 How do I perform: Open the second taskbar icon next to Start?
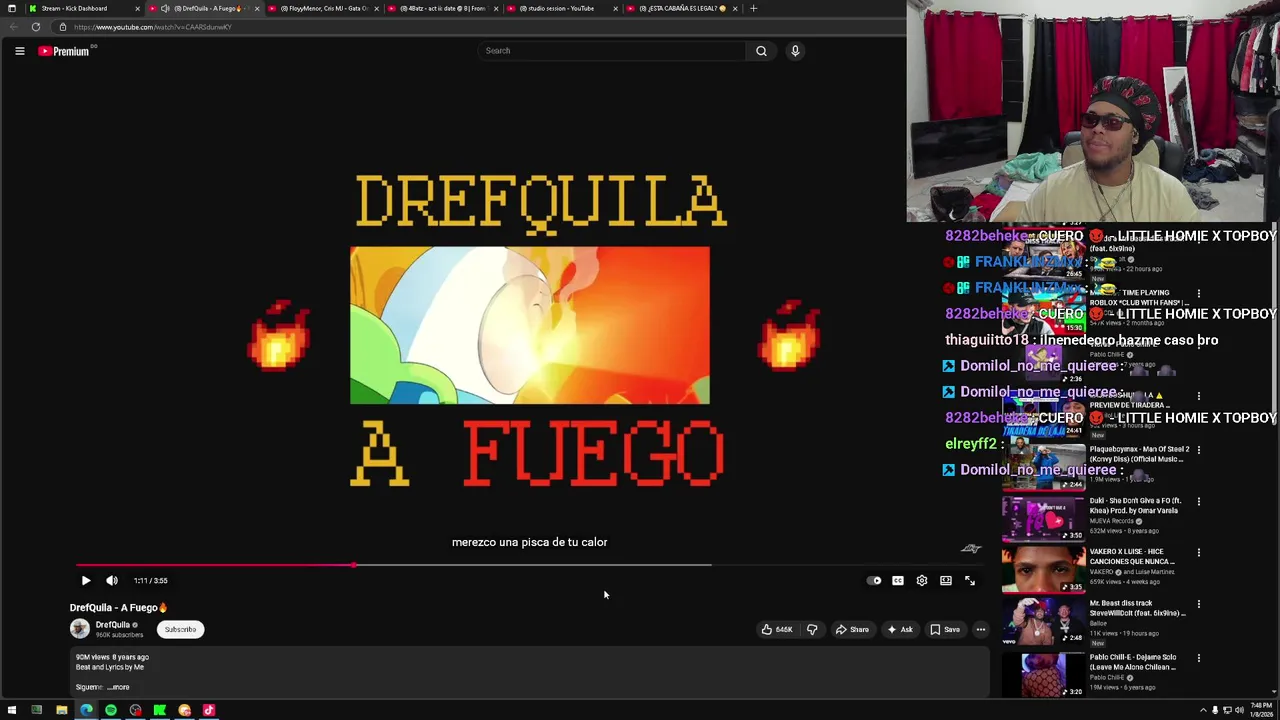(x=36, y=710)
